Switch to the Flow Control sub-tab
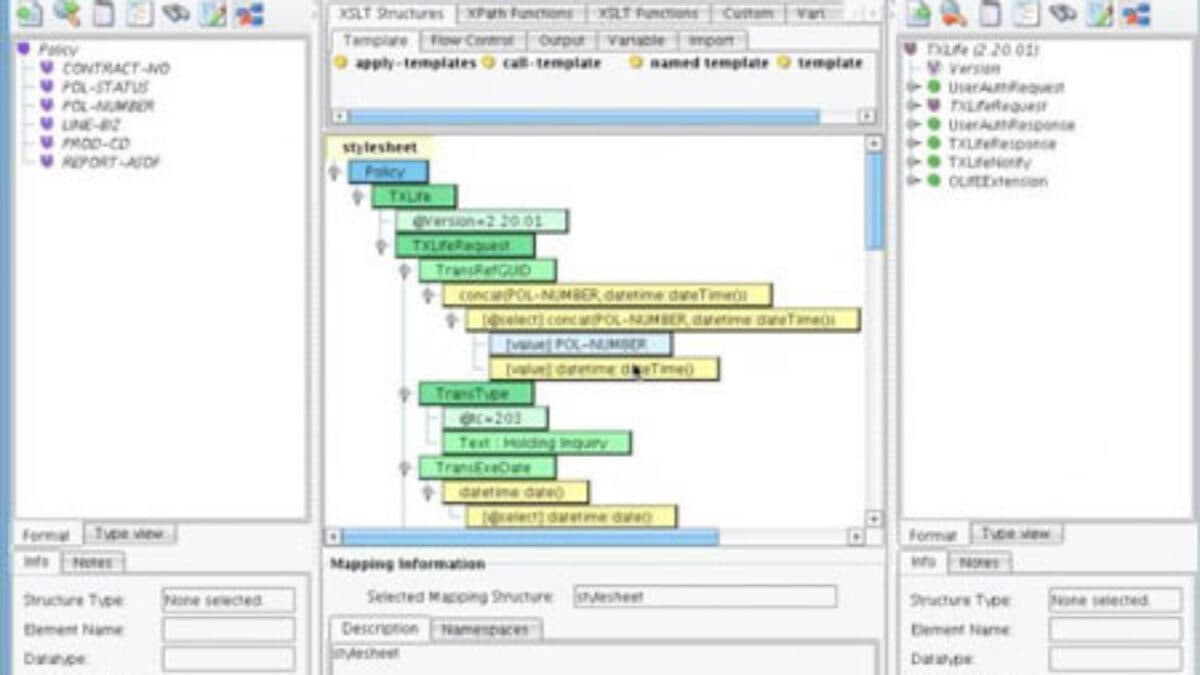The image size is (1200, 675). pos(472,41)
